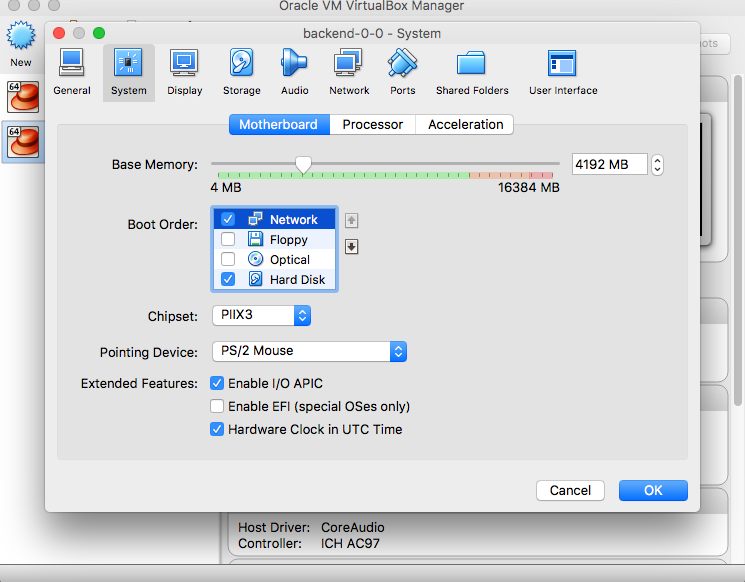Uncheck Network in boot order
The width and height of the screenshot is (745, 582).
(x=228, y=219)
